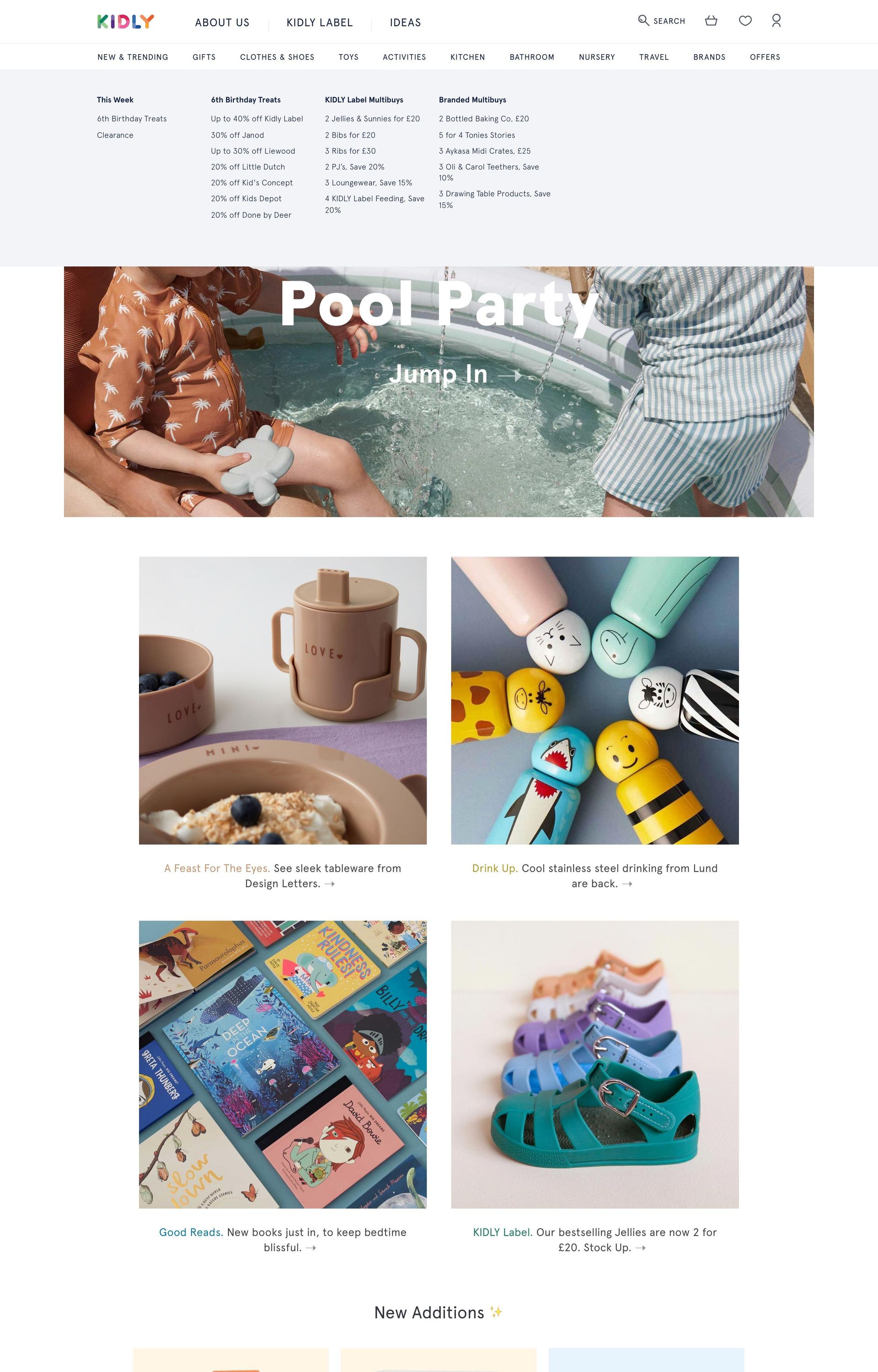Open the shopping basket icon
This screenshot has width=878, height=1372.
711,21
